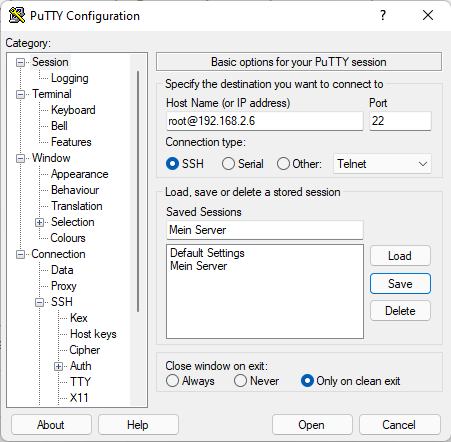Viewport: 451px width, 442px height.
Task: Collapse the Connection tree node
Action: pos(21,255)
